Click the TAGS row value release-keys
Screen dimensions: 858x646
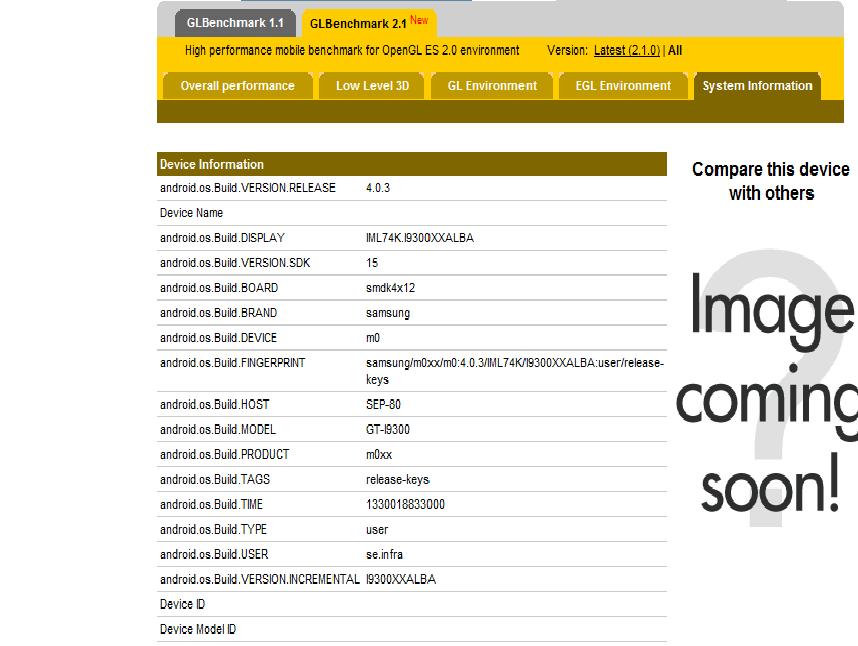click(x=398, y=480)
